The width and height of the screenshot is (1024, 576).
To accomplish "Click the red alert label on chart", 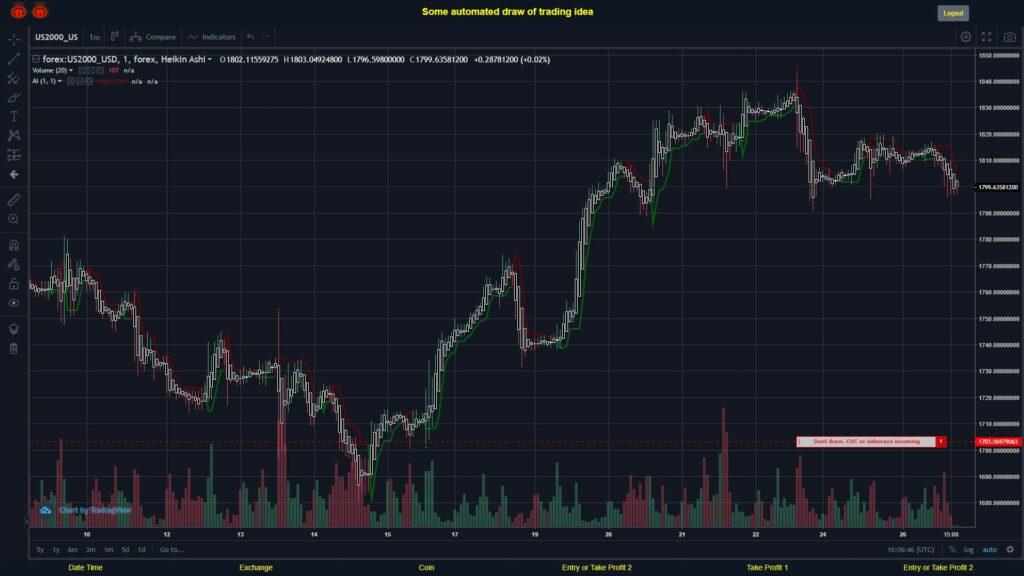I will tap(871, 441).
